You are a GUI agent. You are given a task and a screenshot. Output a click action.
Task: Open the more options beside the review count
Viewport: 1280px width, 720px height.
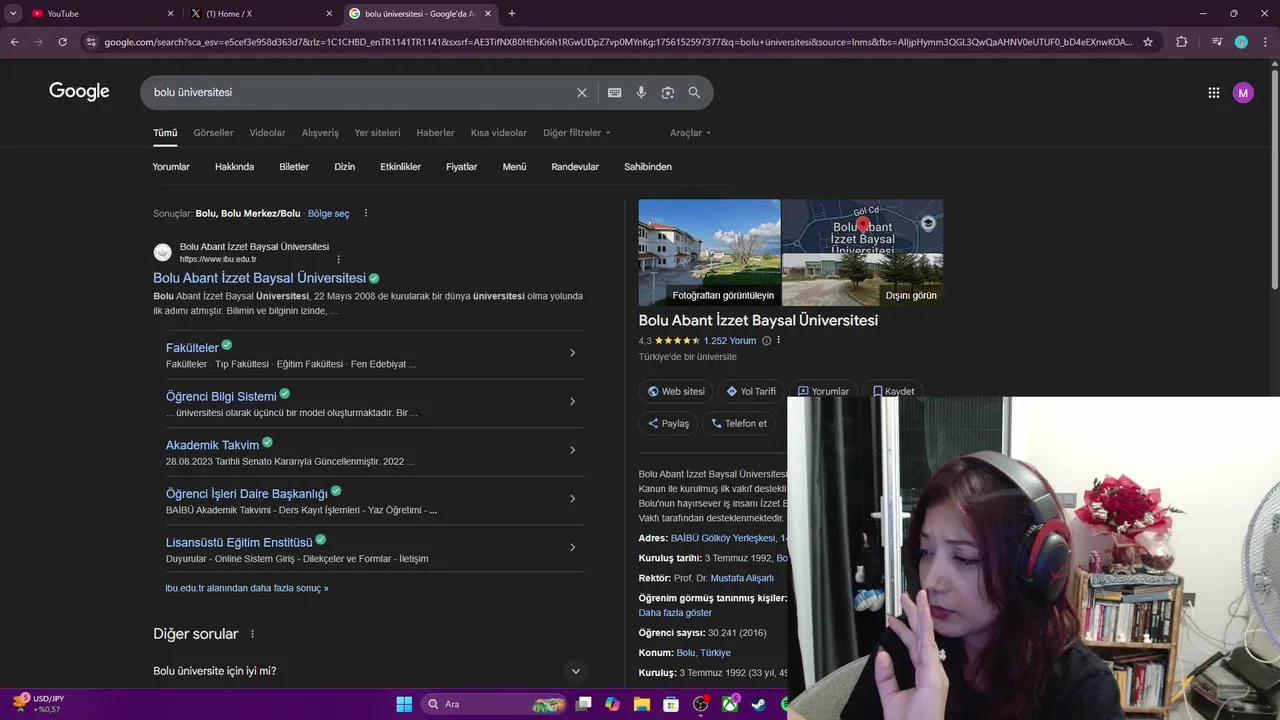pos(778,340)
